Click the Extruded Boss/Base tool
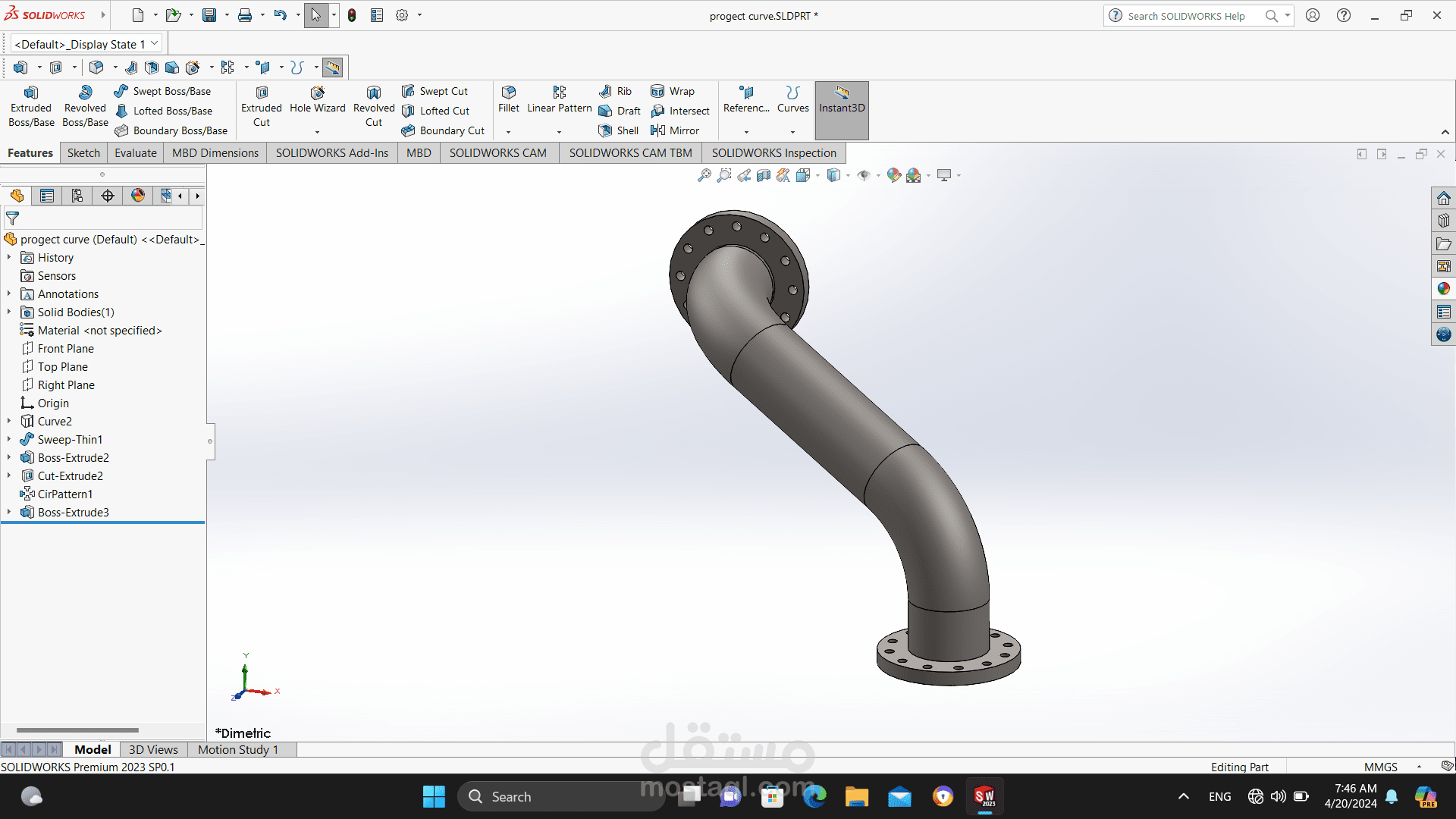 [x=31, y=106]
